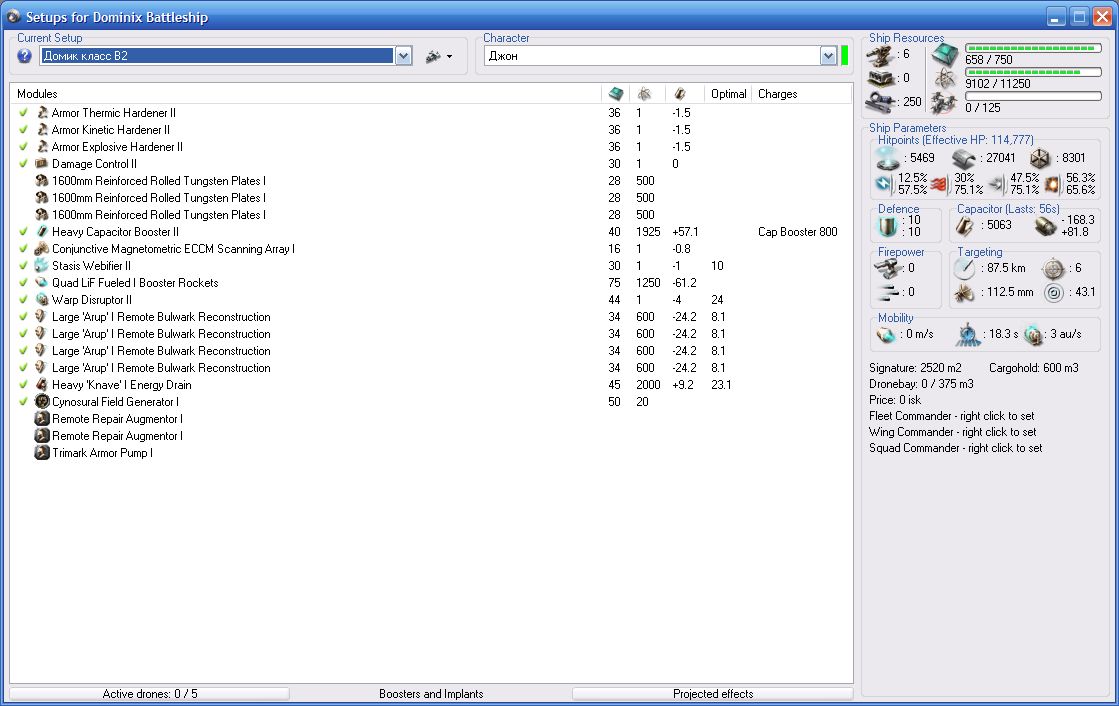Click Fleet Commander right click to set
The image size is (1119, 706).
(x=951, y=415)
